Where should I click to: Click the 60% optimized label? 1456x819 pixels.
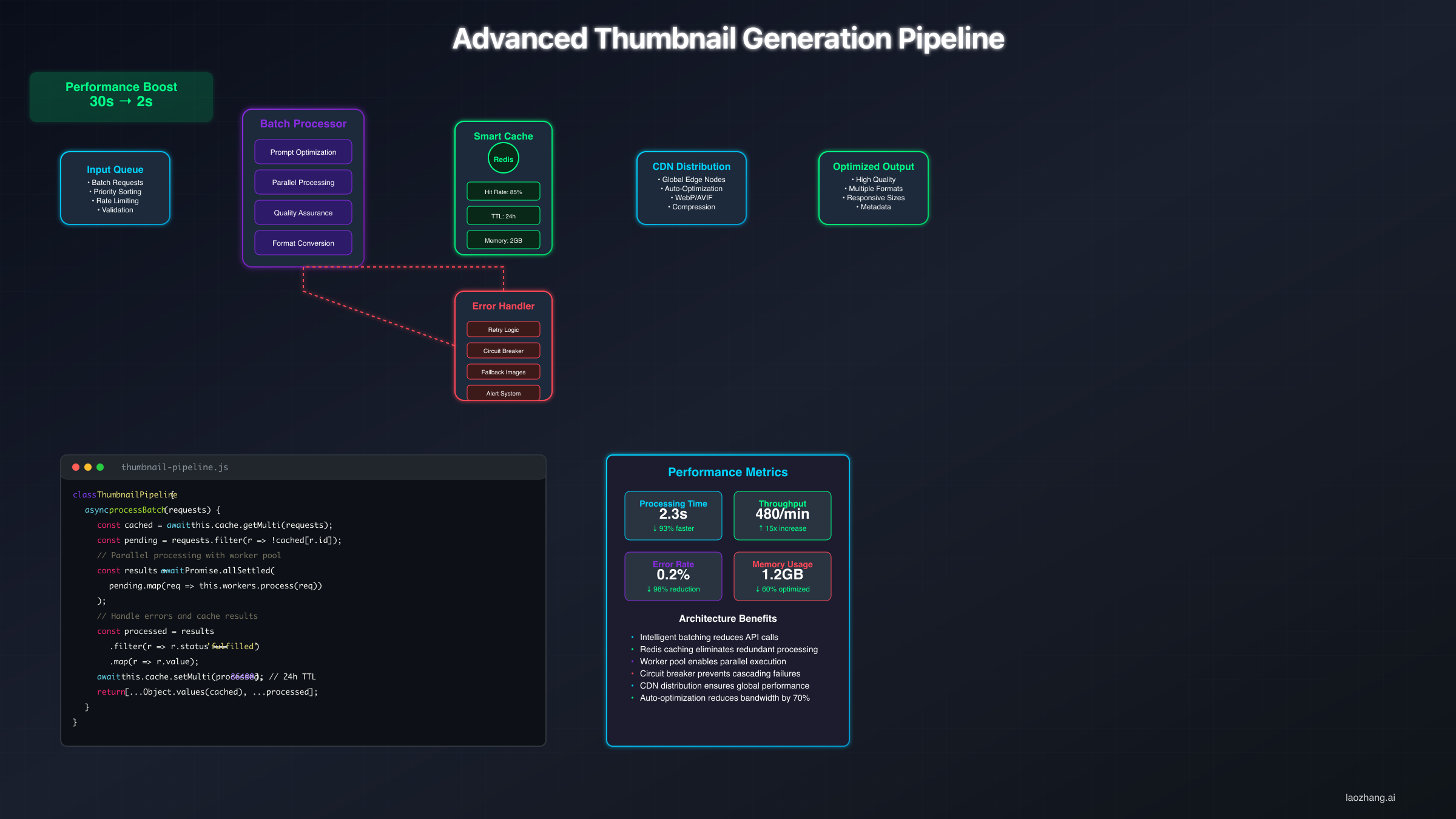coord(783,589)
